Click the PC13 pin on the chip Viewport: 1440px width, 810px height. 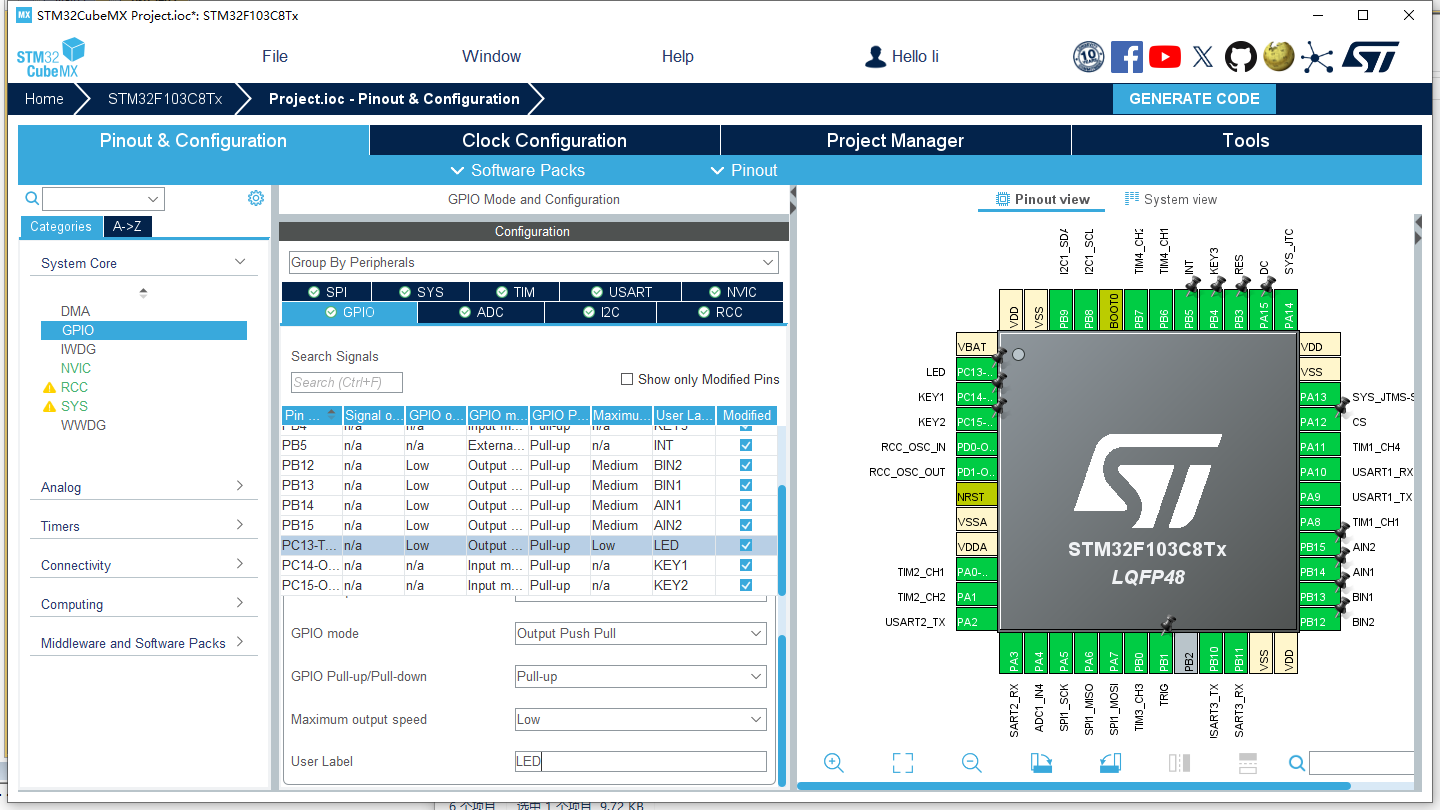(x=977, y=372)
